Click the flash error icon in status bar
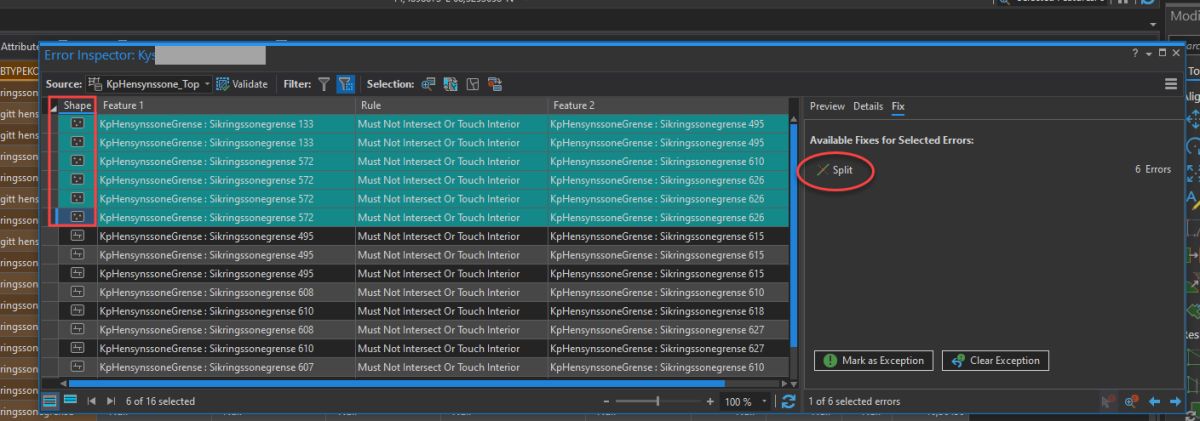Image resolution: width=1200 pixels, height=421 pixels. tap(1108, 401)
